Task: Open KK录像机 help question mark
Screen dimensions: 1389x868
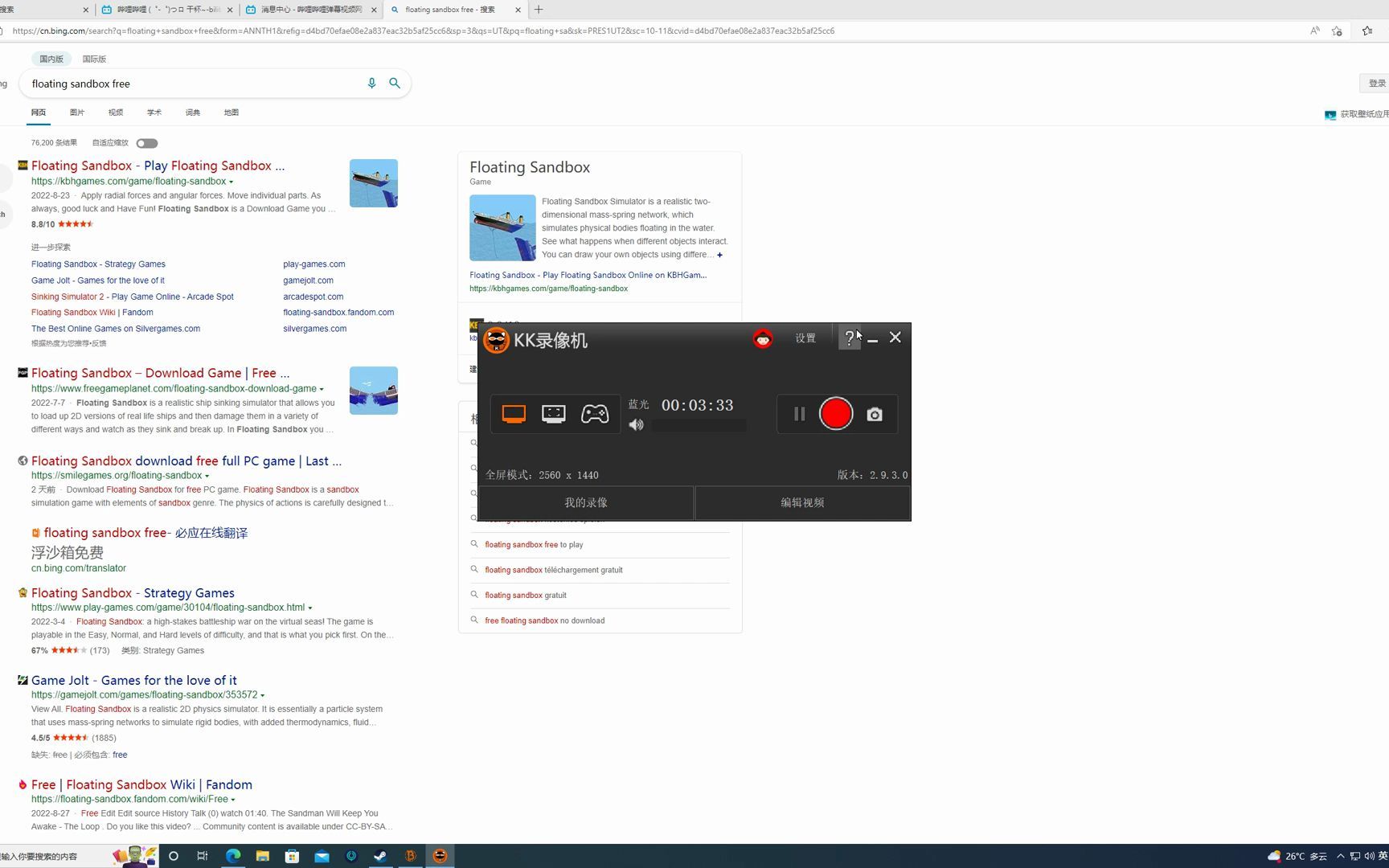Action: (850, 338)
